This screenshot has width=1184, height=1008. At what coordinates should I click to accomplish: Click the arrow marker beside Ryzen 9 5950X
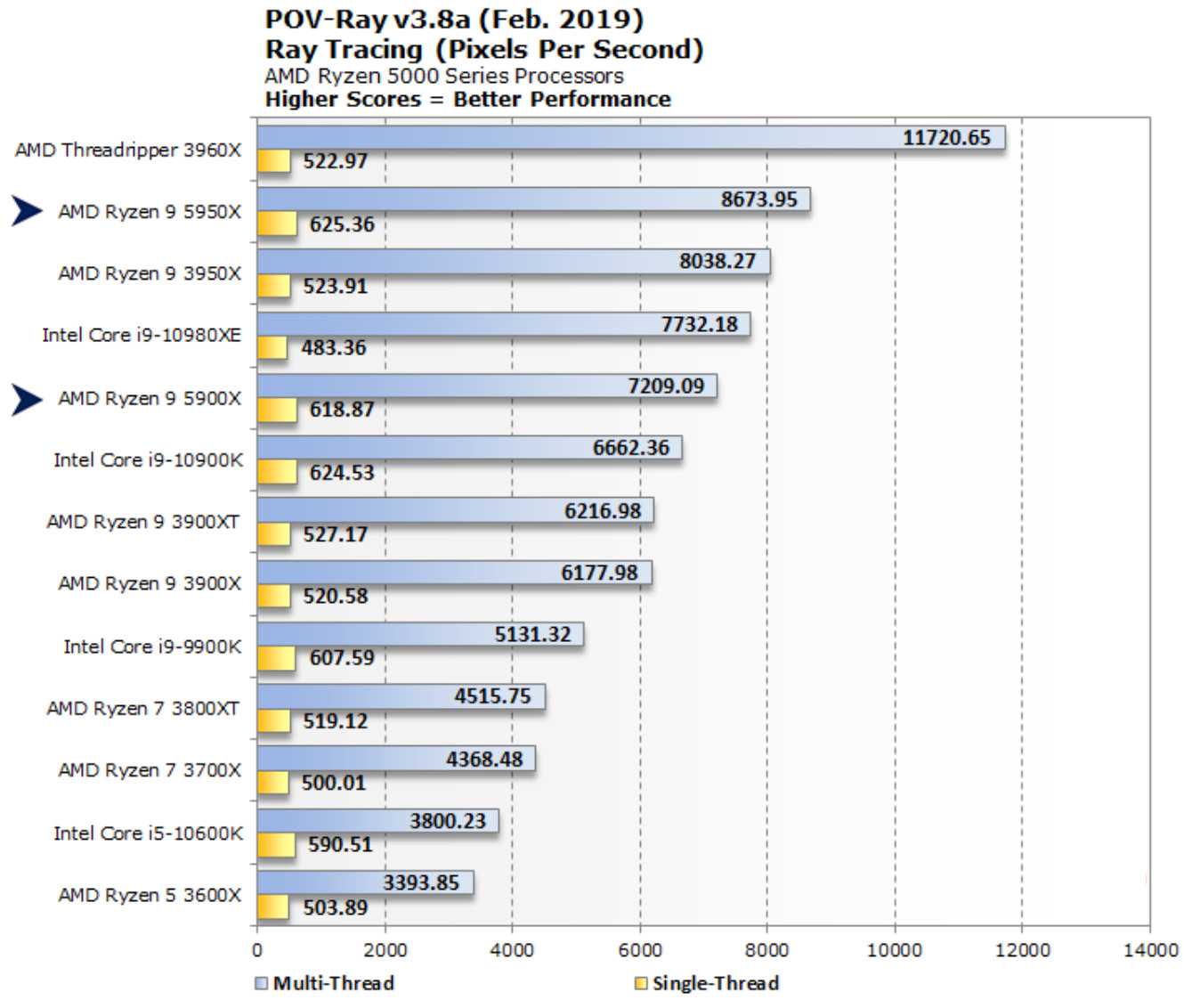[27, 211]
